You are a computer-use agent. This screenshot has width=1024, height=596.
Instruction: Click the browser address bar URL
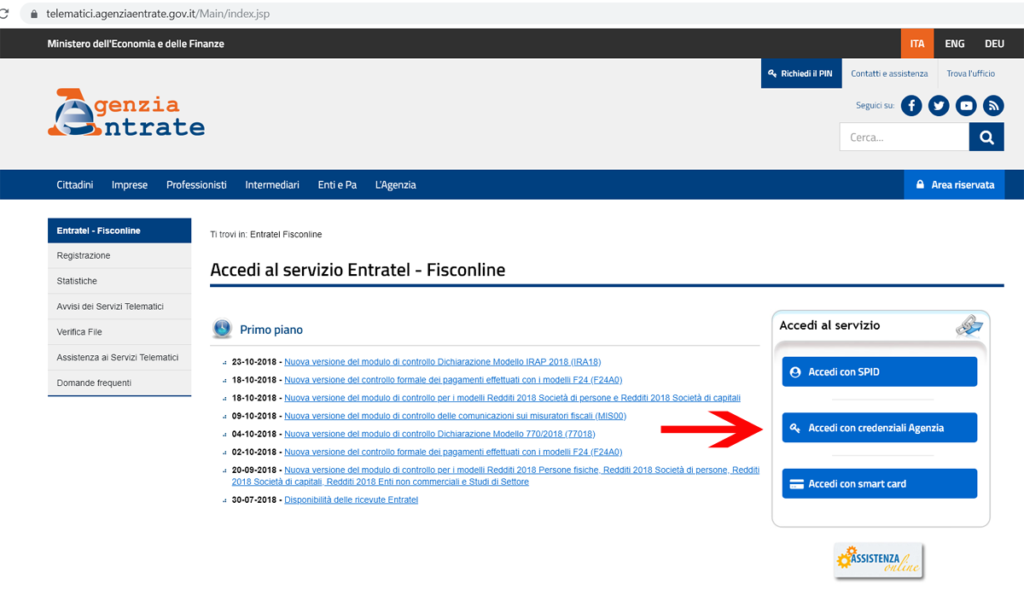(157, 14)
